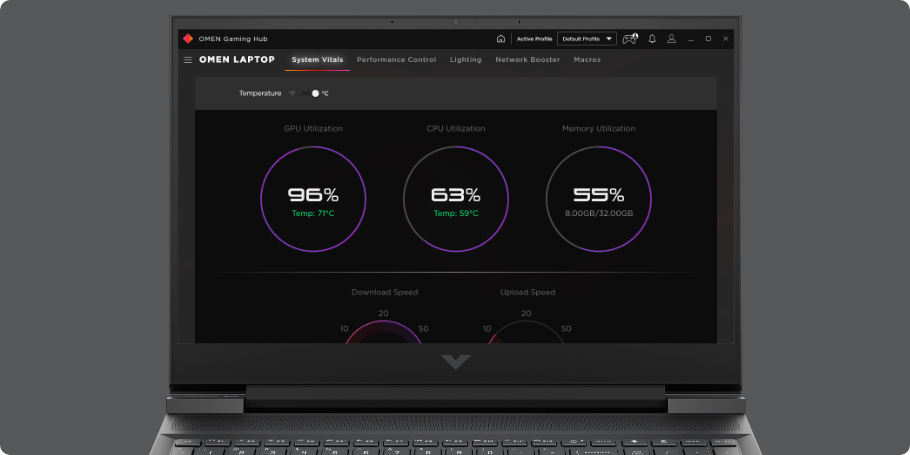The image size is (910, 455).
Task: Open the hamburger menu beside OMEN LAPTOP
Action: (x=188, y=60)
